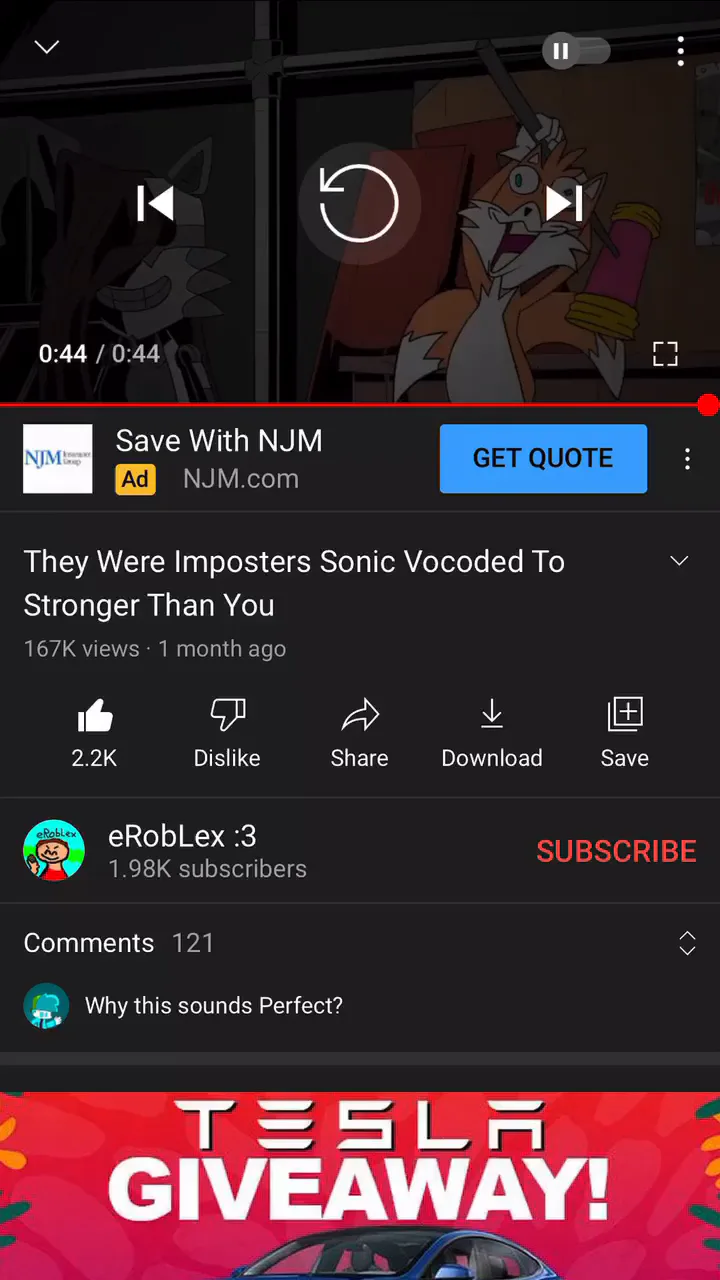The image size is (720, 1280).
Task: Tap the GET QUOTE button
Action: (x=543, y=458)
